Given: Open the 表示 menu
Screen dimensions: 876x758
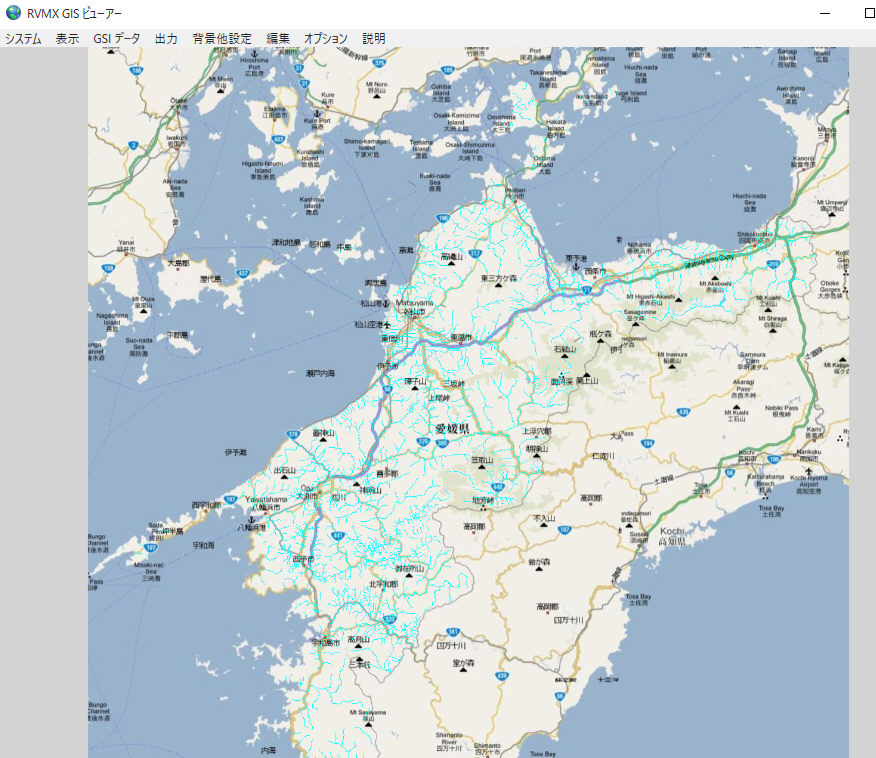Looking at the screenshot, I should click(x=67, y=38).
